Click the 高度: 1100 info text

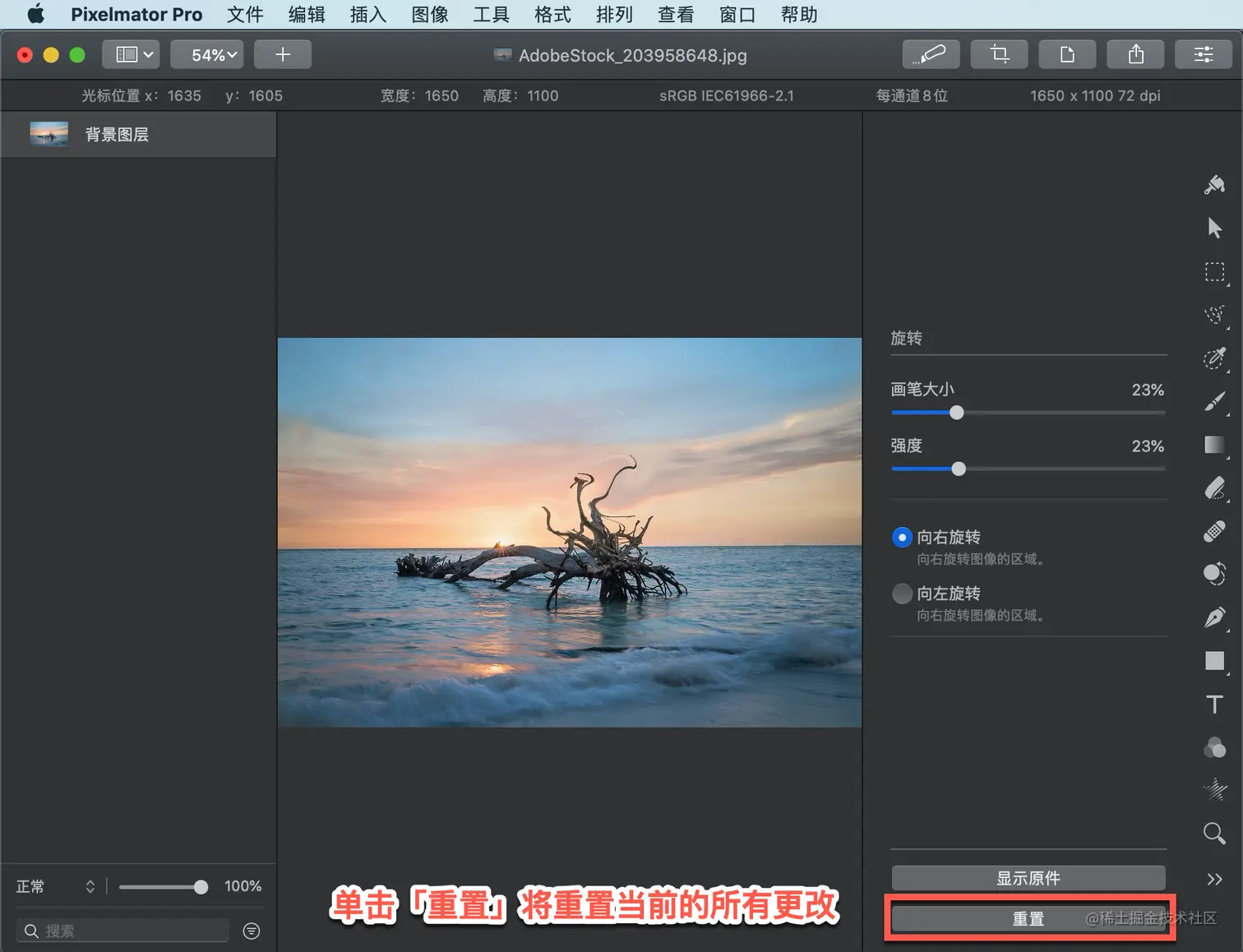(520, 95)
